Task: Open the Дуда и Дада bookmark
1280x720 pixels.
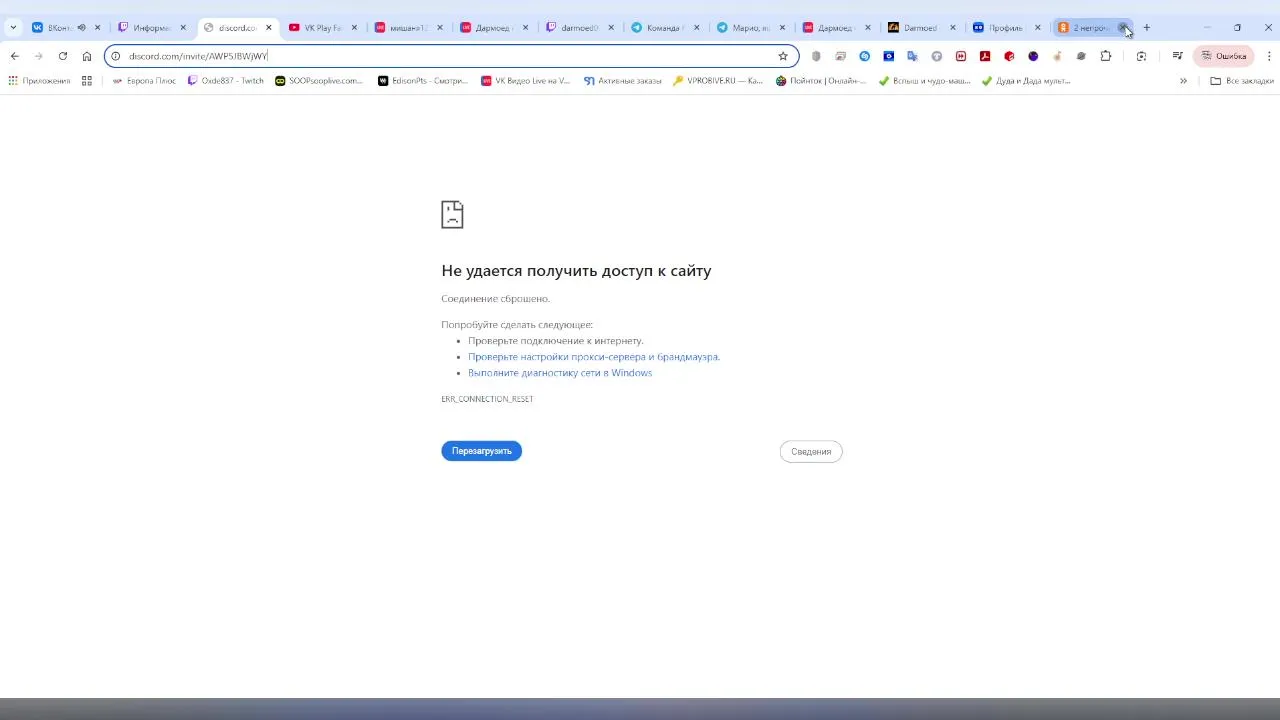Action: click(x=1026, y=81)
